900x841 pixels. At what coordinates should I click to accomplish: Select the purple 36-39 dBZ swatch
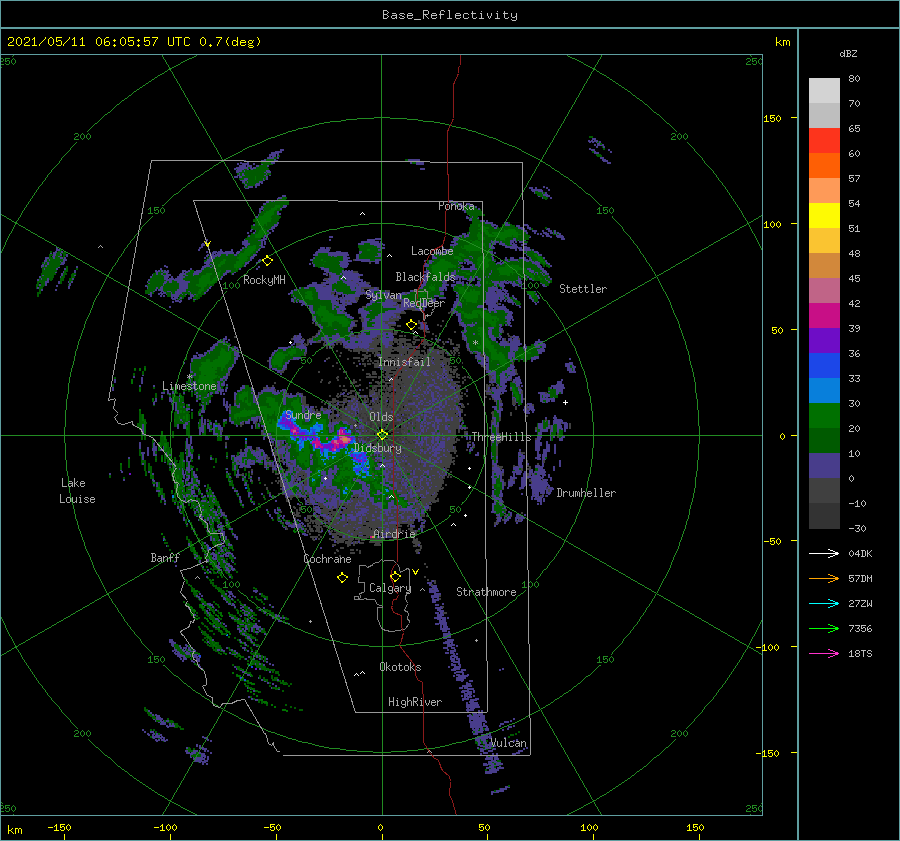(824, 341)
